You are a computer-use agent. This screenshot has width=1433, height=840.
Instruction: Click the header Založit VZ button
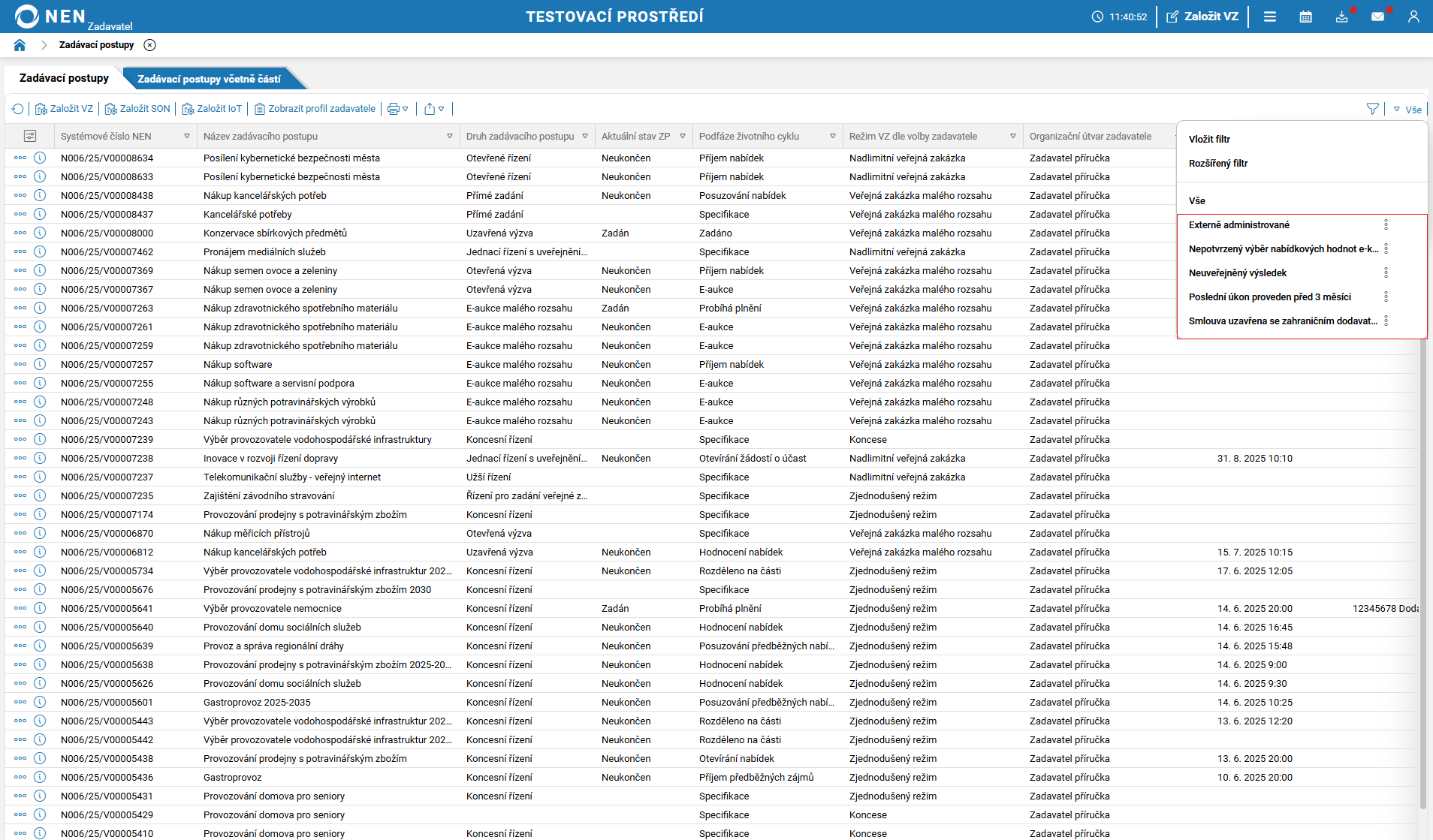[1202, 17]
